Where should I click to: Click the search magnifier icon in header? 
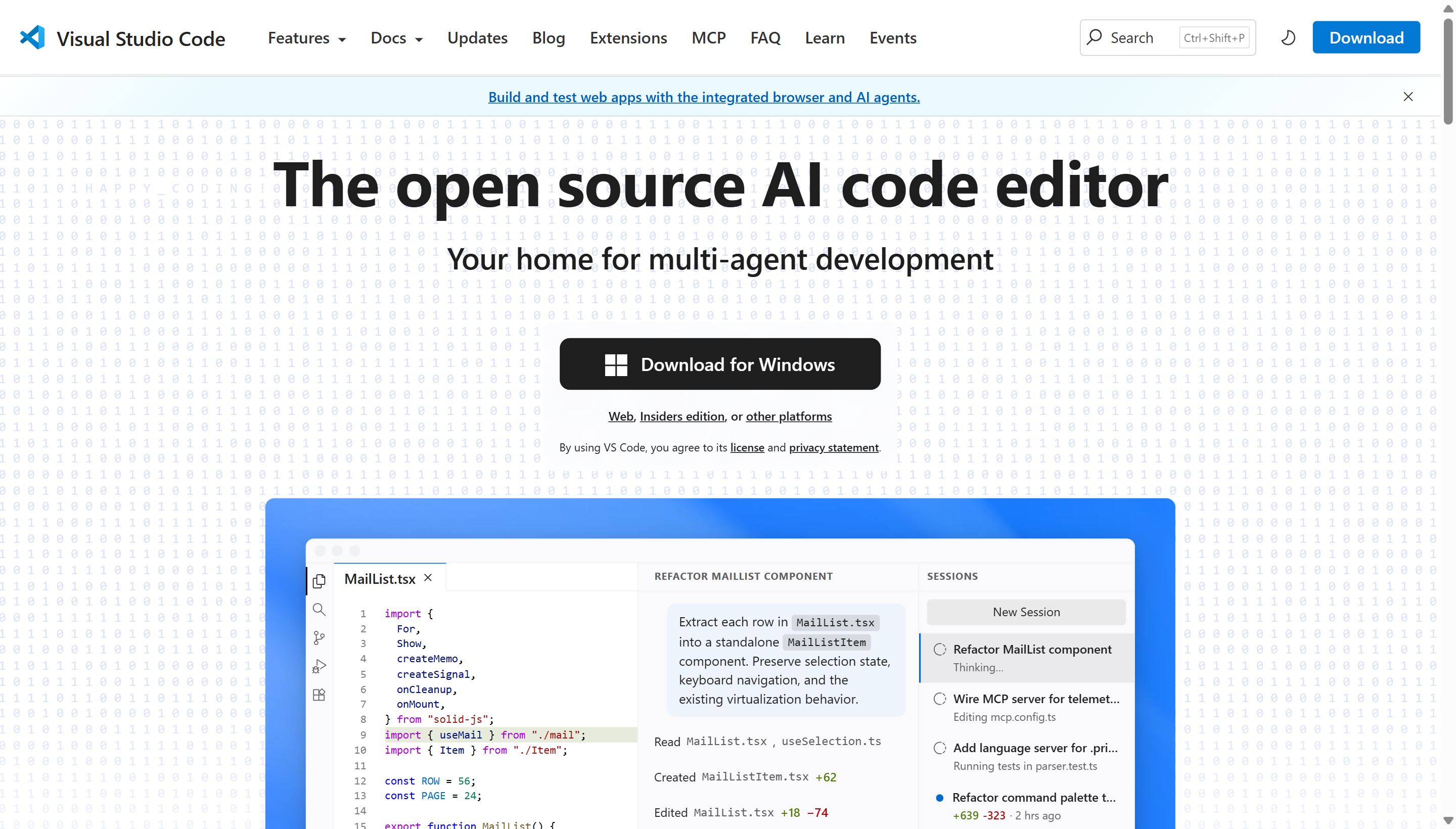click(x=1094, y=37)
